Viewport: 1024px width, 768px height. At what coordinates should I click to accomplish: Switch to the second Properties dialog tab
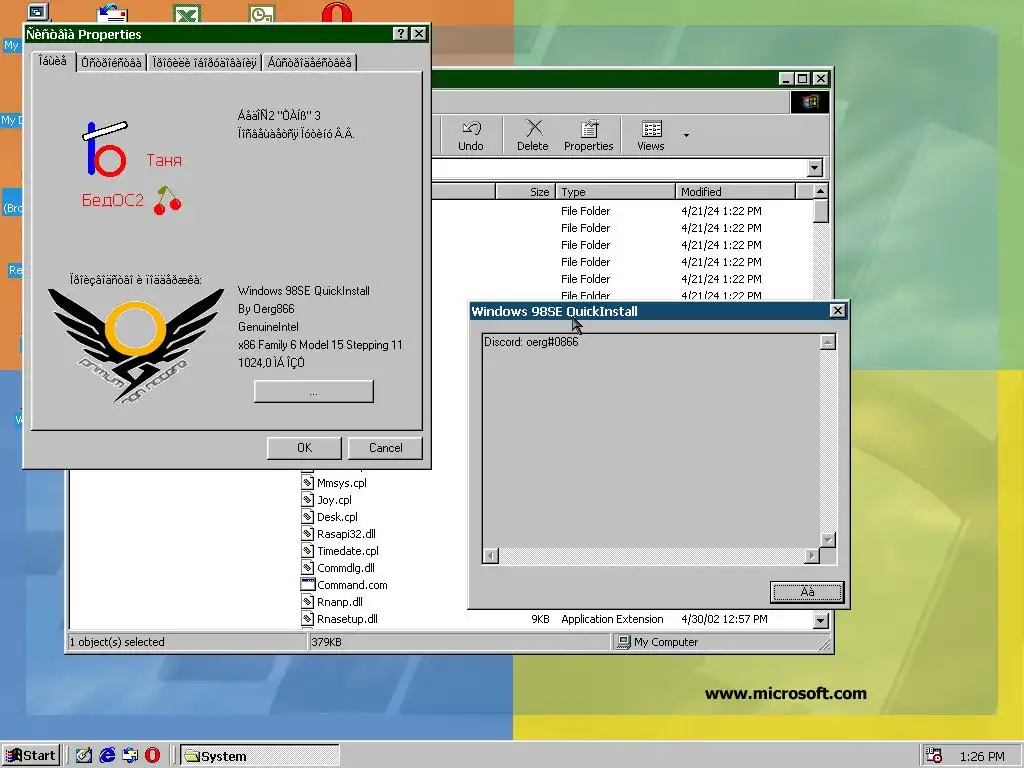[111, 63]
